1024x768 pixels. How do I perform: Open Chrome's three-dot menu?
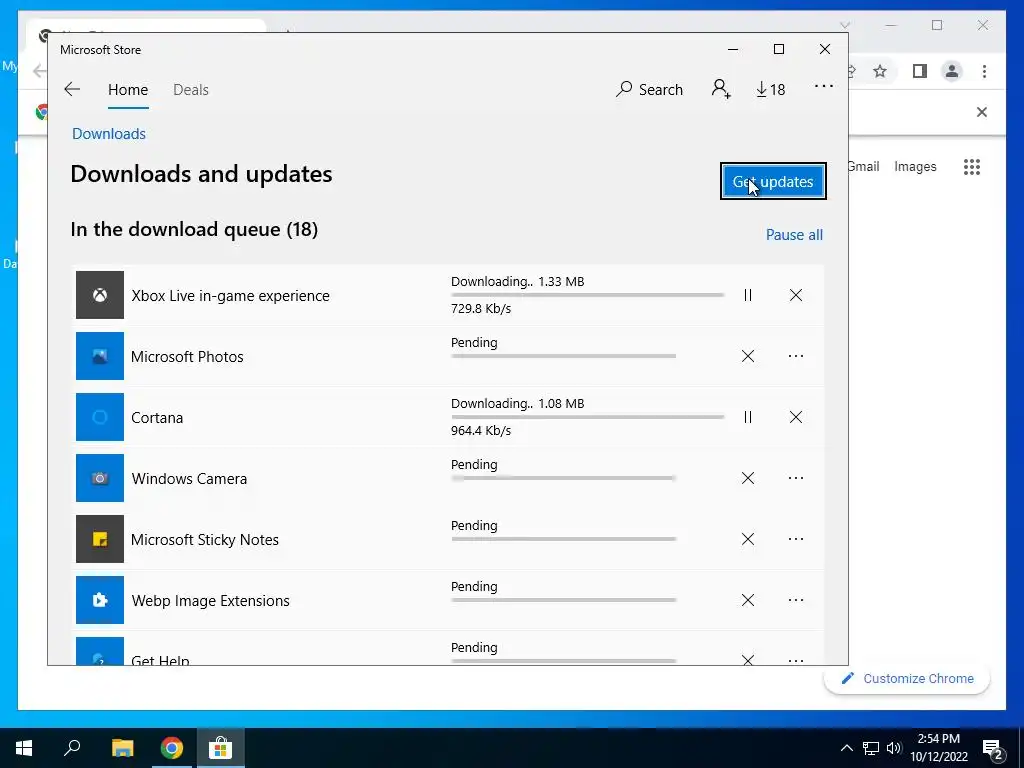coord(984,71)
